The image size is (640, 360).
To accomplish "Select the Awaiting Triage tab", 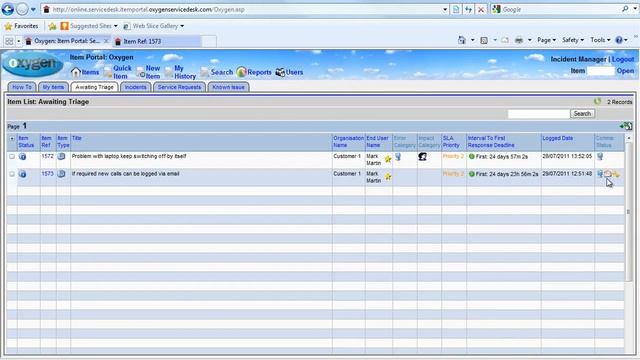I will [94, 87].
